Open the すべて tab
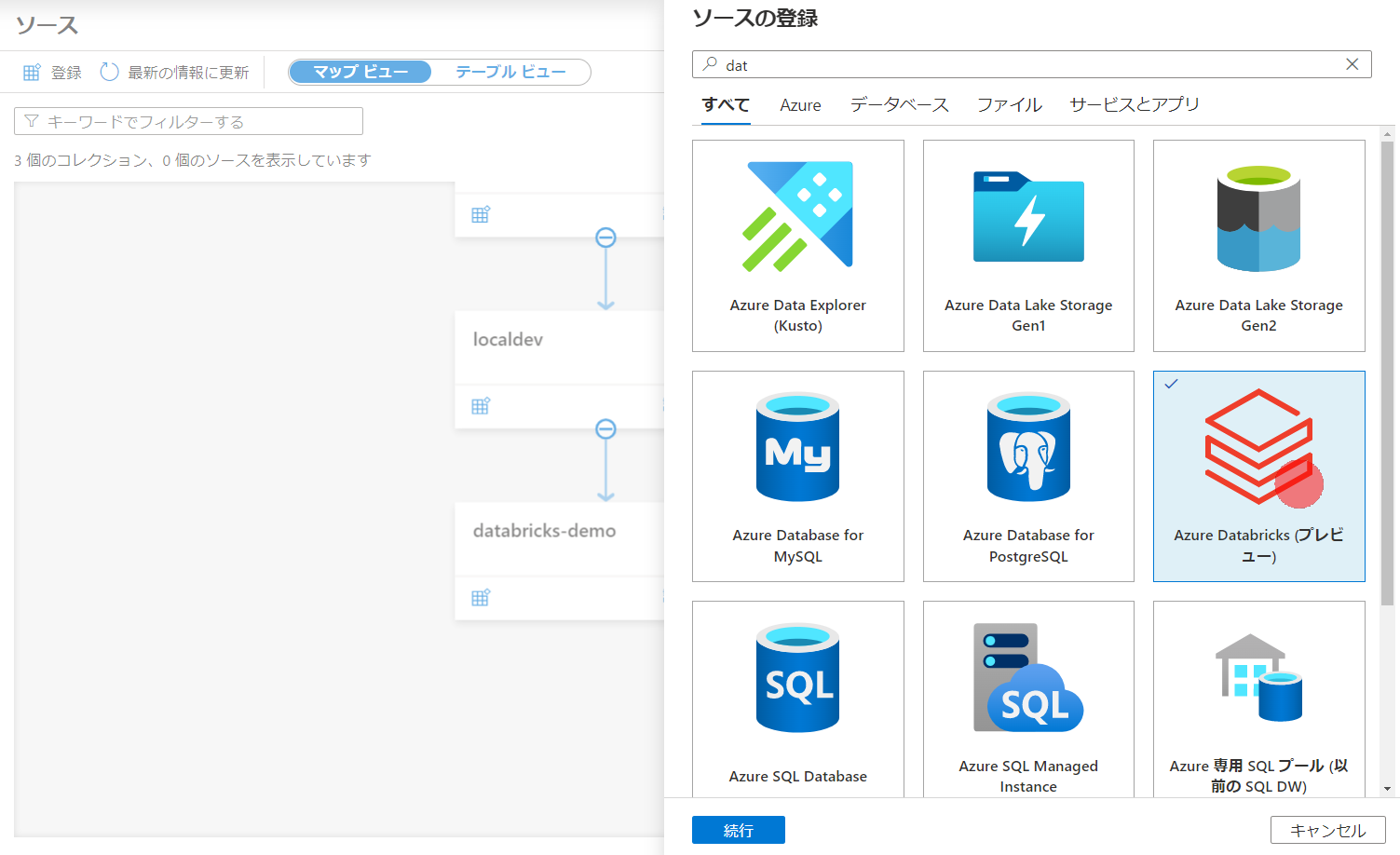 (726, 105)
